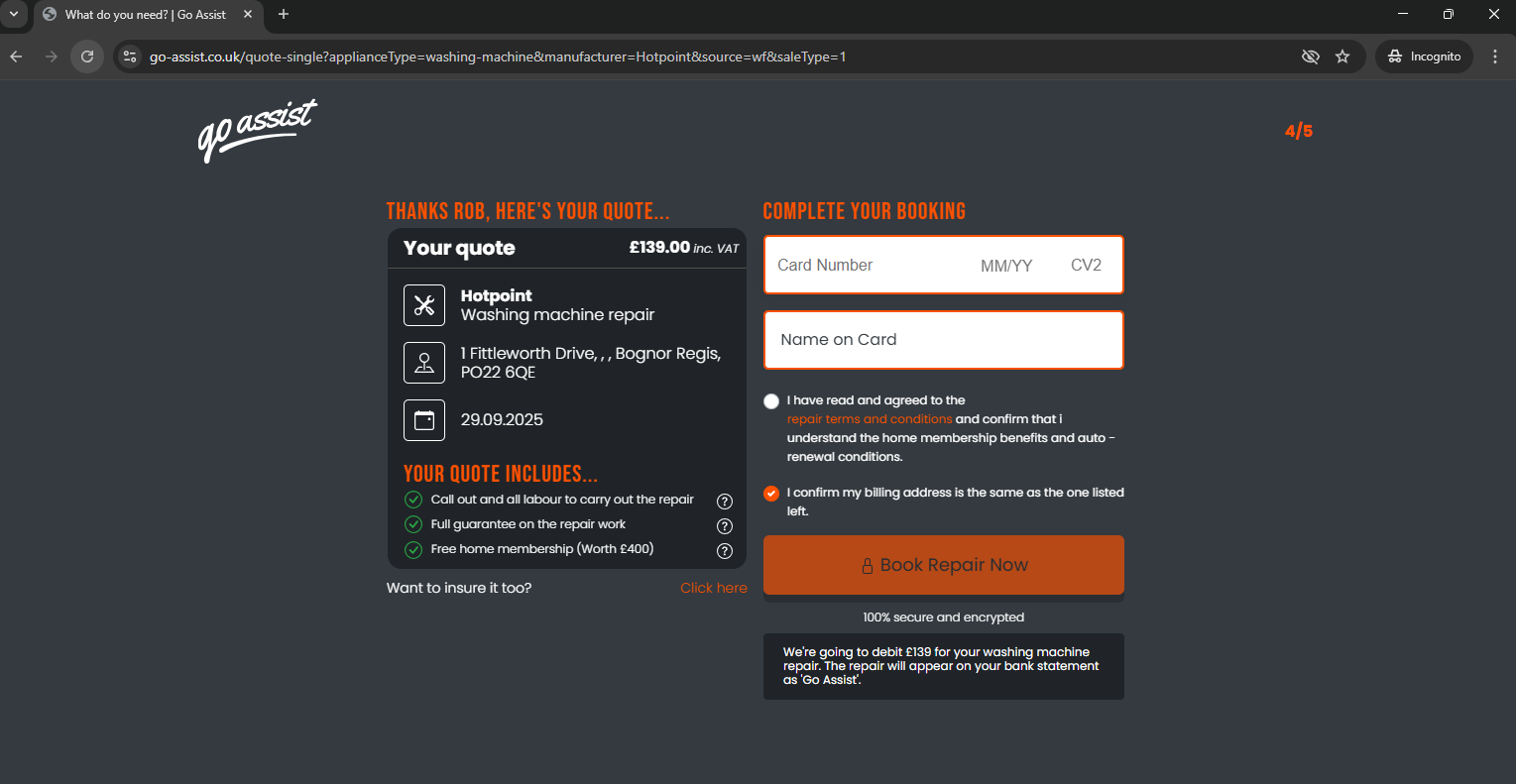Open repair terms and conditions link
Image resolution: width=1516 pixels, height=784 pixels.
869,419
